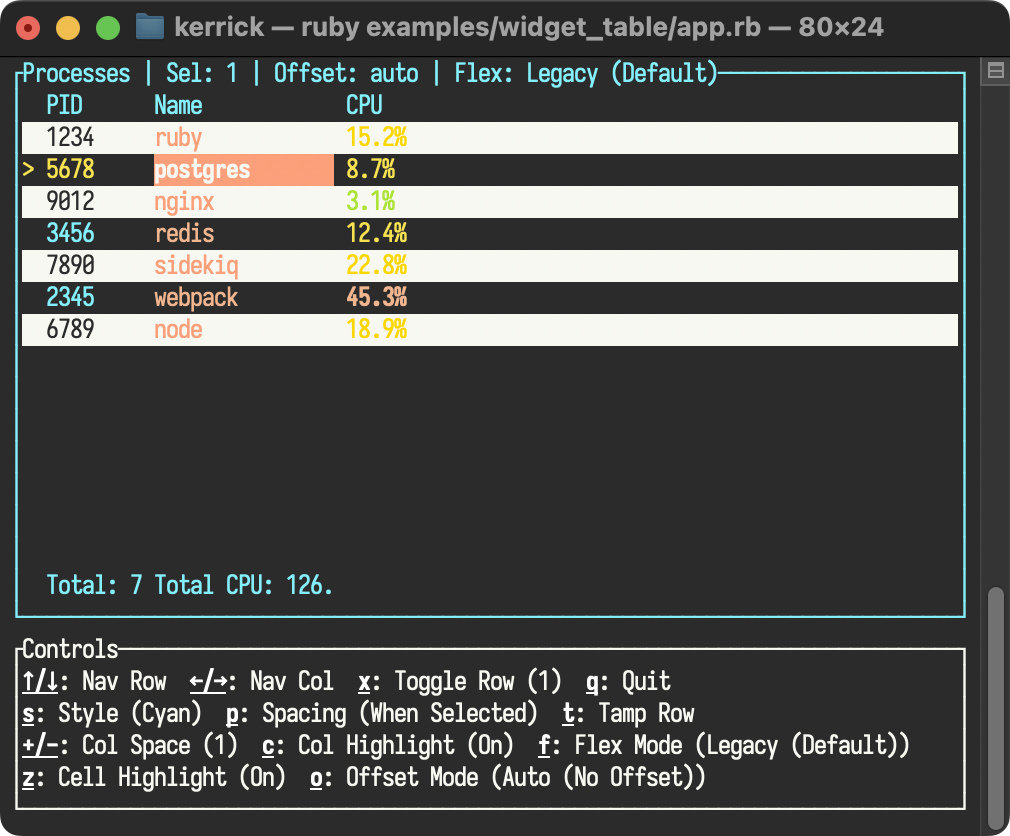Click the selection marker '>' on row 5678
This screenshot has height=836, width=1010.
click(28, 169)
